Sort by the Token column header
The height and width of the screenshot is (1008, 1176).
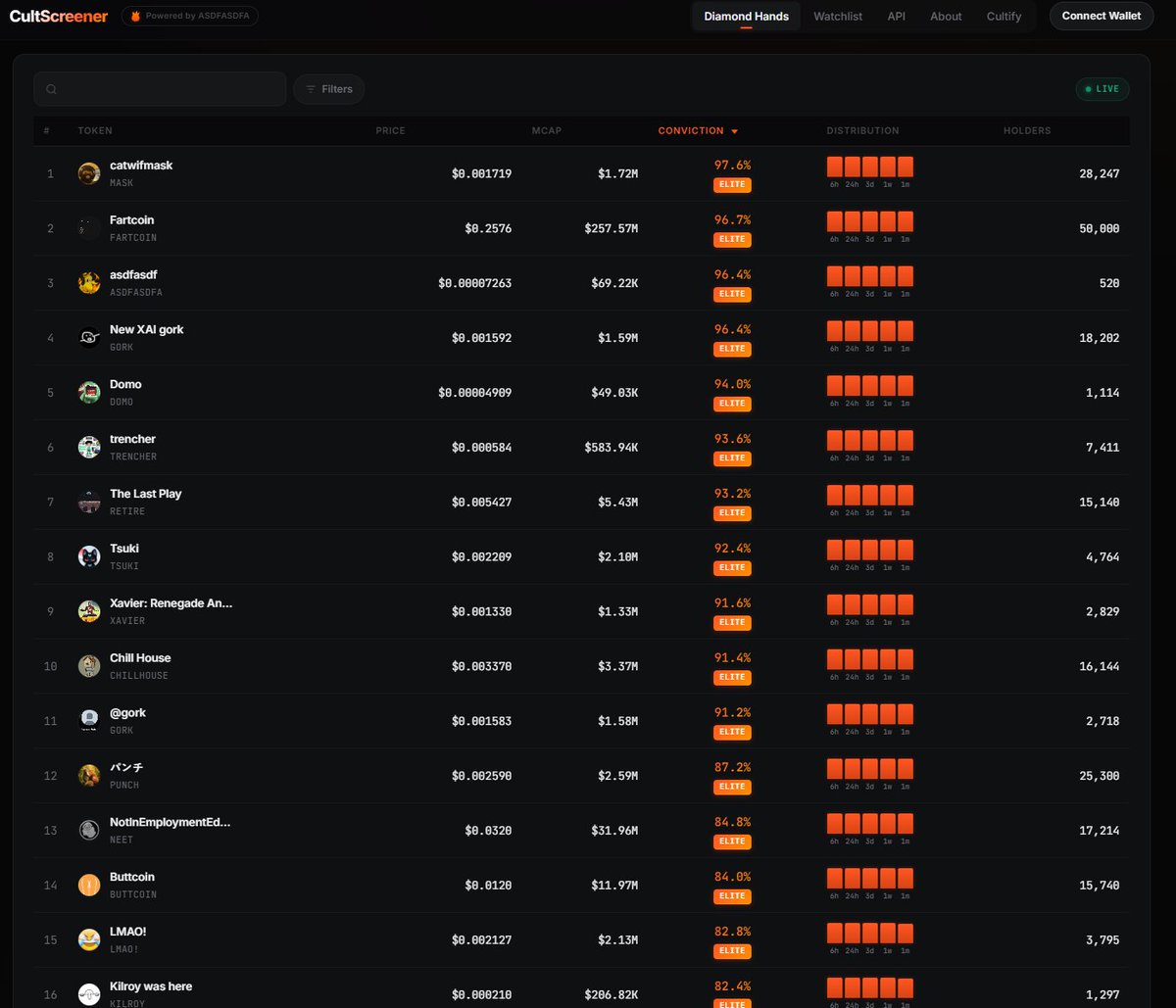(95, 130)
